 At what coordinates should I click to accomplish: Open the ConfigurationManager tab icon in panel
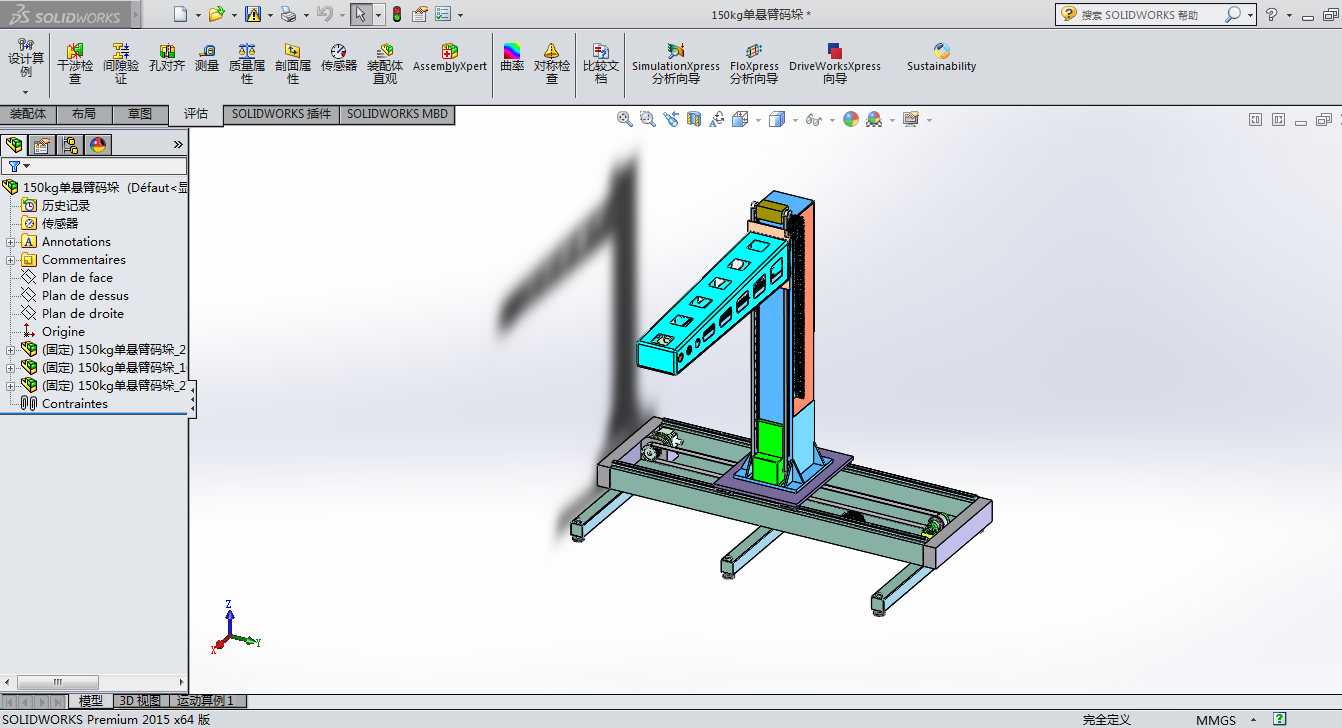[70, 145]
